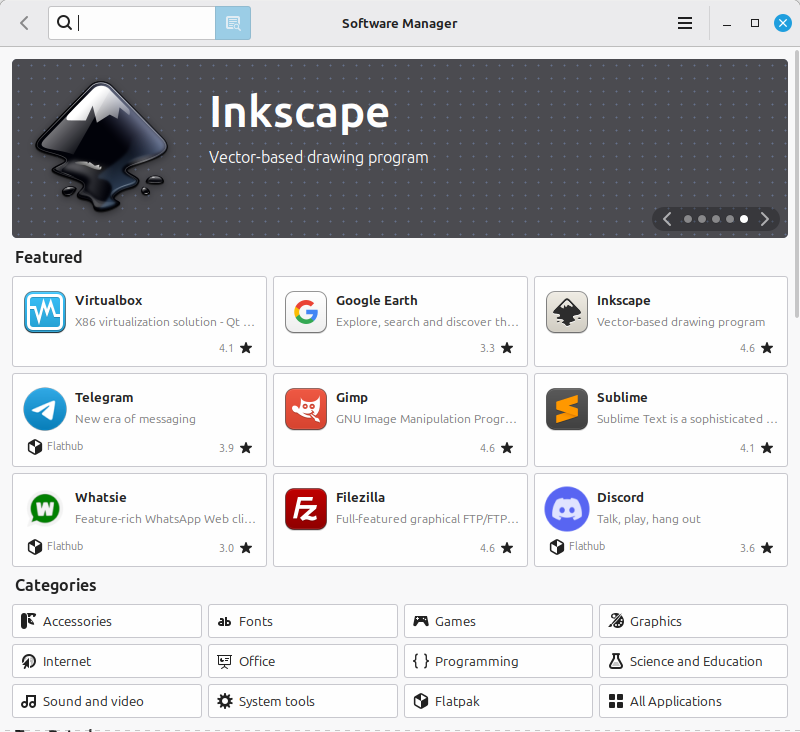The height and width of the screenshot is (732, 800).
Task: Open Inkscape icon in Featured list
Action: click(567, 312)
